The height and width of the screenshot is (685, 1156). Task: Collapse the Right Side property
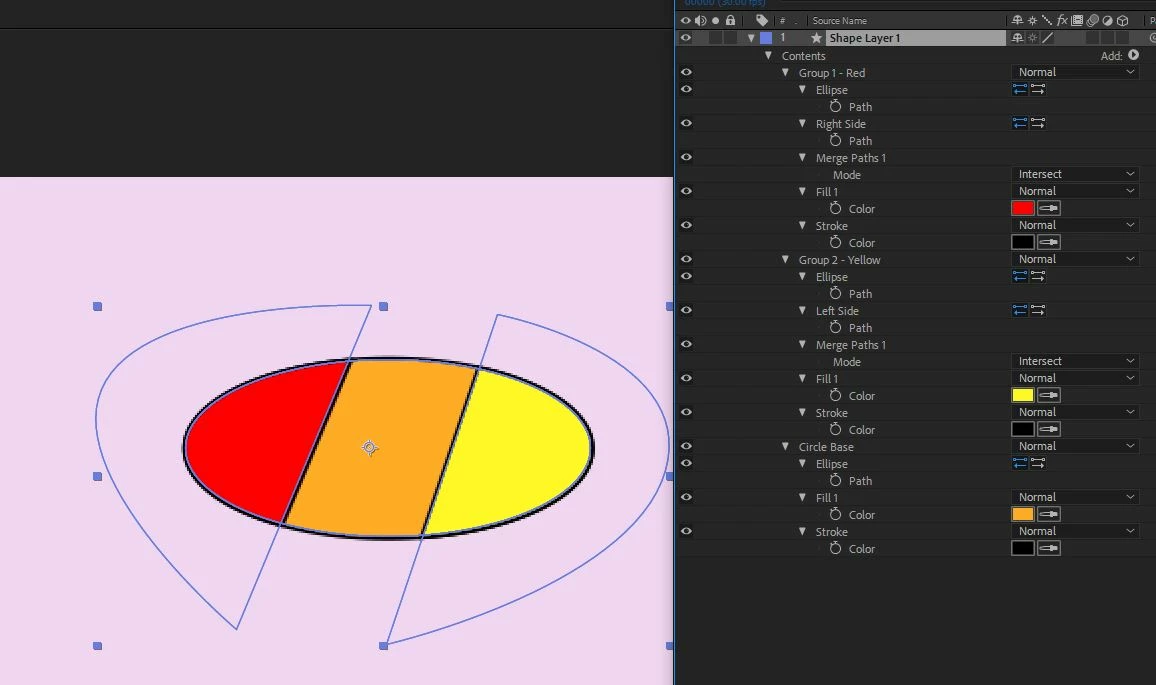coord(802,123)
